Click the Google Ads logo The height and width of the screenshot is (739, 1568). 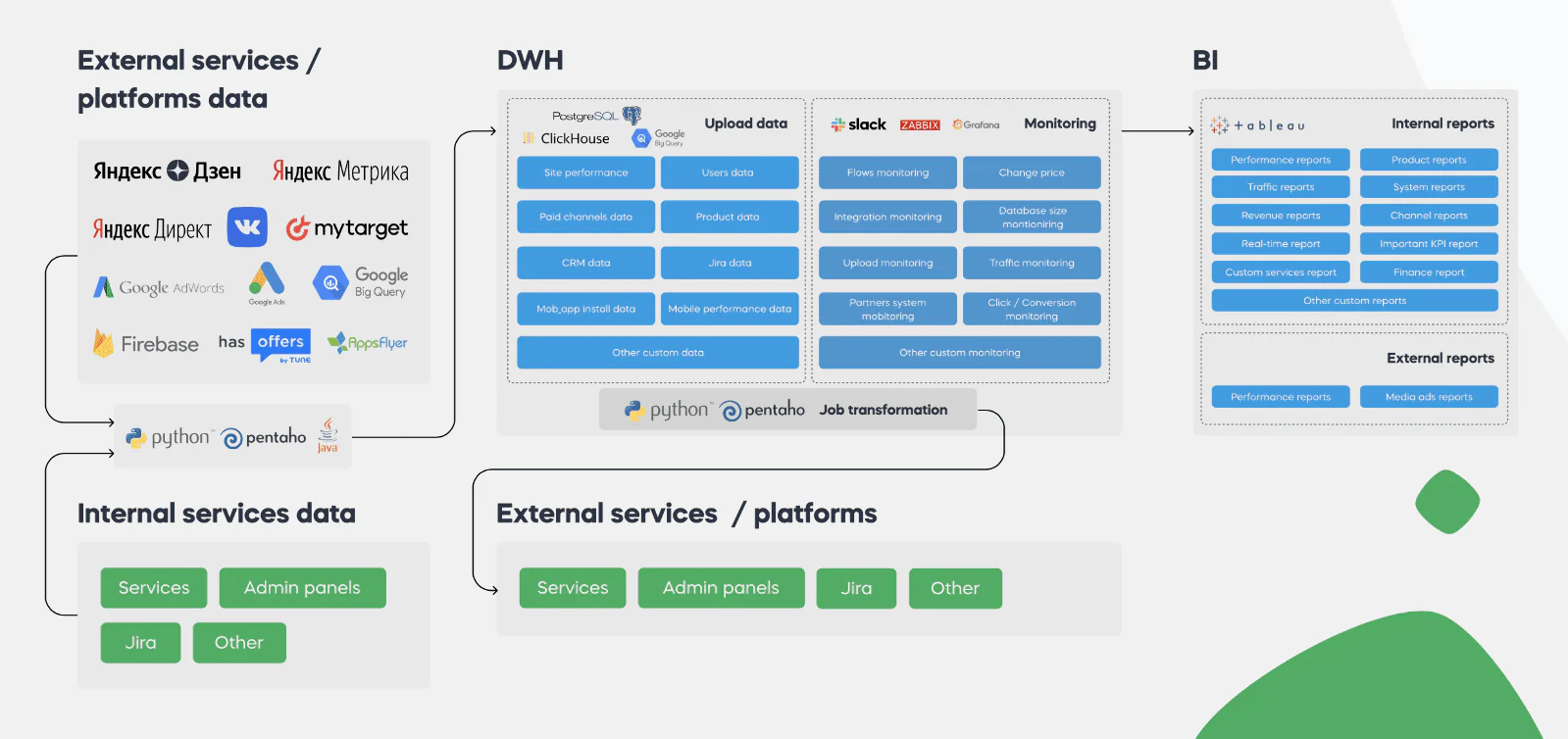pos(267,283)
